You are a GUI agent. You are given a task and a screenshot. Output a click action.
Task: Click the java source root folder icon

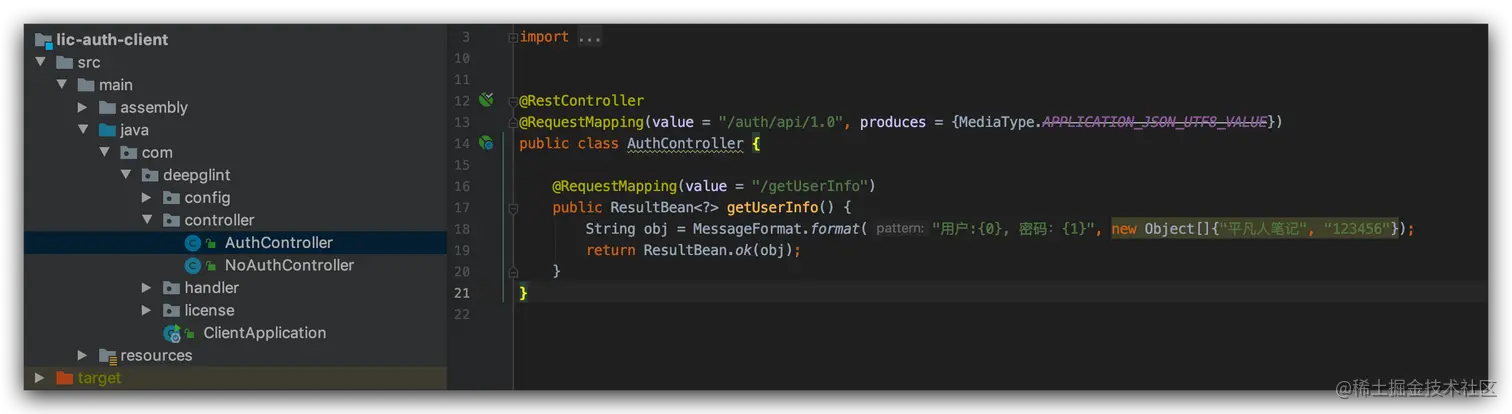click(107, 130)
